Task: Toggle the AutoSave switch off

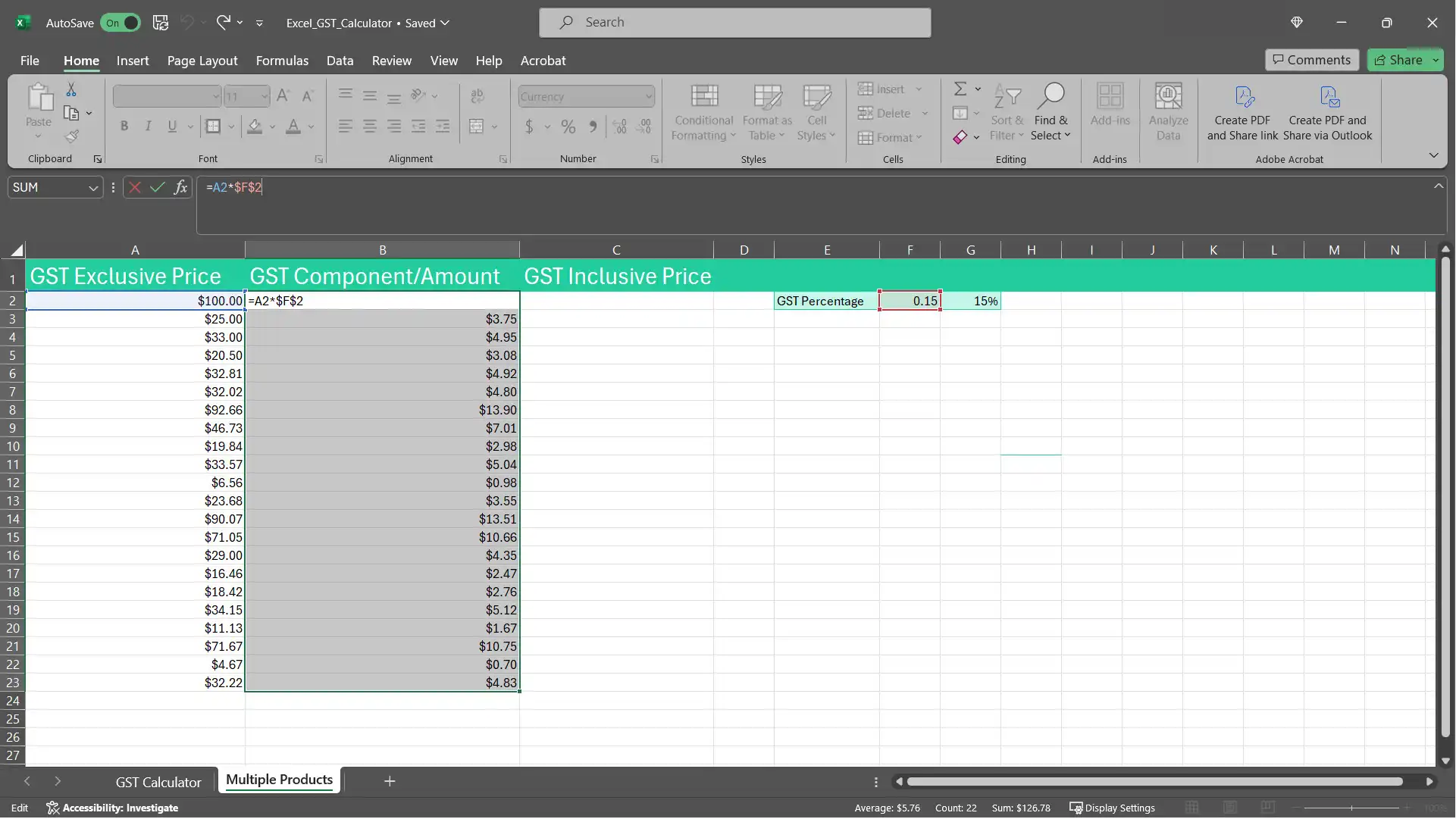Action: pos(121,23)
